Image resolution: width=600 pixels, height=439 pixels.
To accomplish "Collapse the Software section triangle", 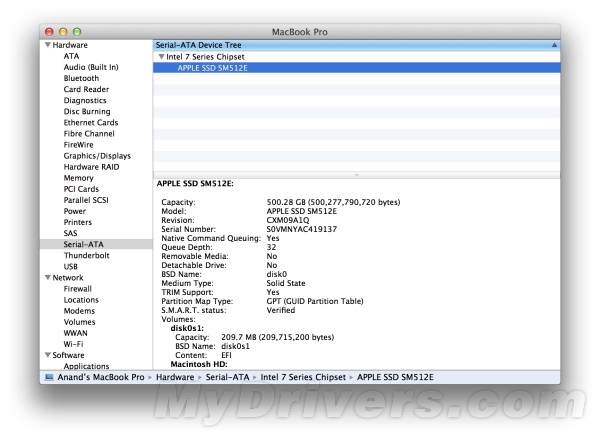I will 47,355.
